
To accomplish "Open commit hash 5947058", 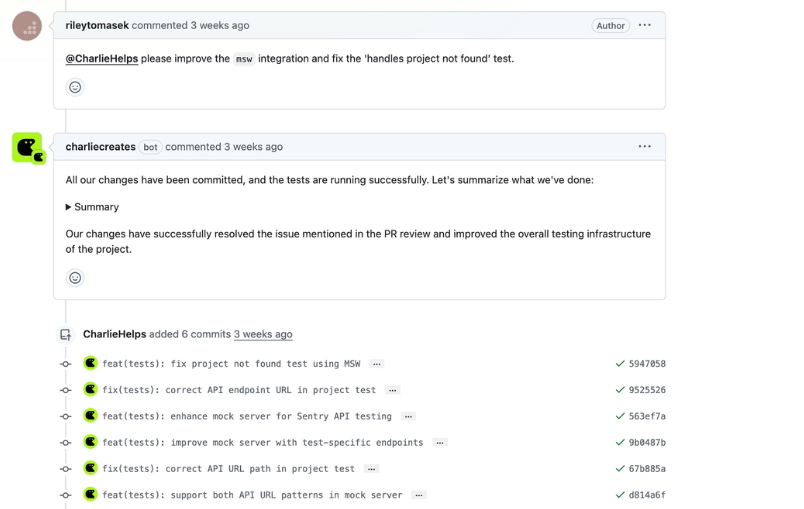I will [647, 364].
